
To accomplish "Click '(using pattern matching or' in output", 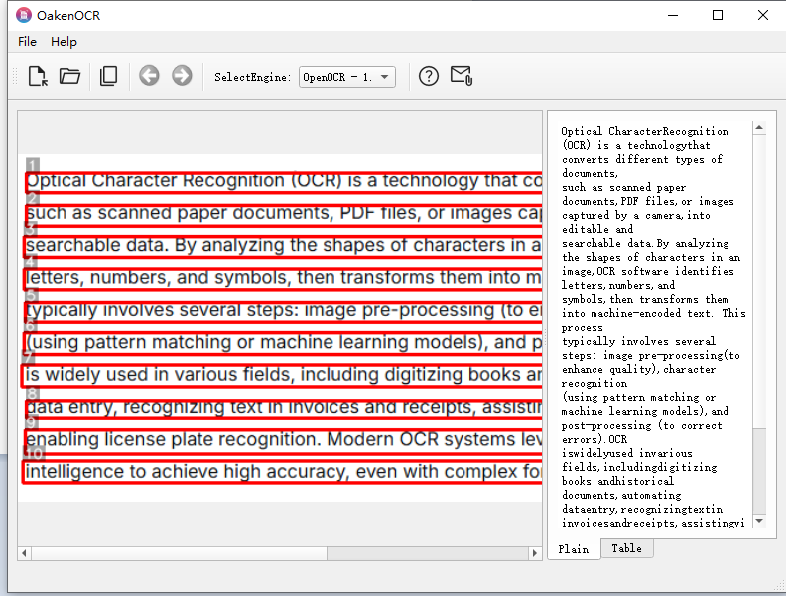I will tap(639, 398).
